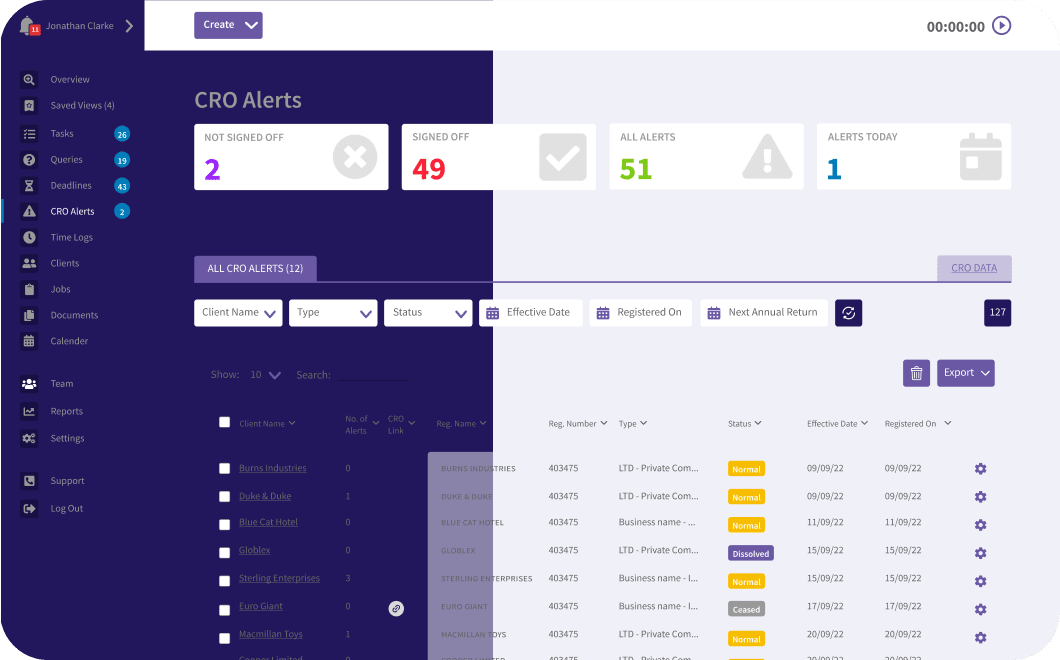1060x660 pixels.
Task: Click the Deadlines badge showing 43
Action: pos(122,186)
